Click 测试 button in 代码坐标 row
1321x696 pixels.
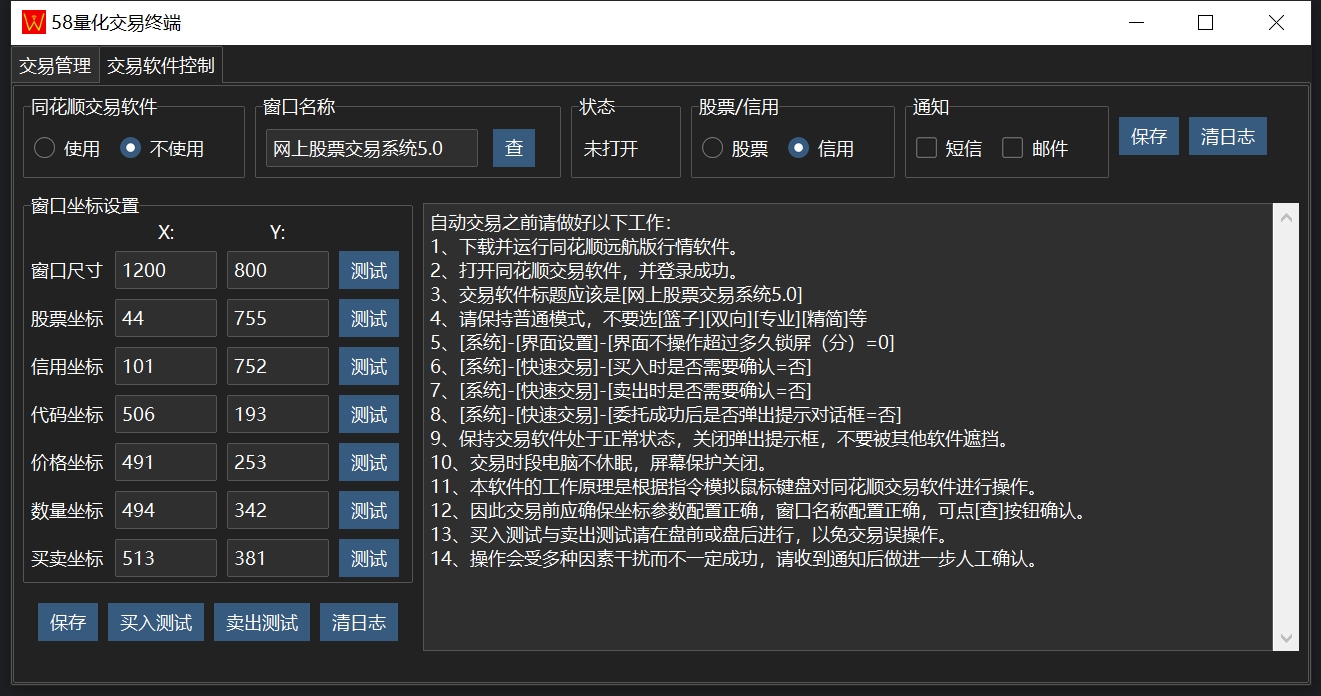click(369, 414)
